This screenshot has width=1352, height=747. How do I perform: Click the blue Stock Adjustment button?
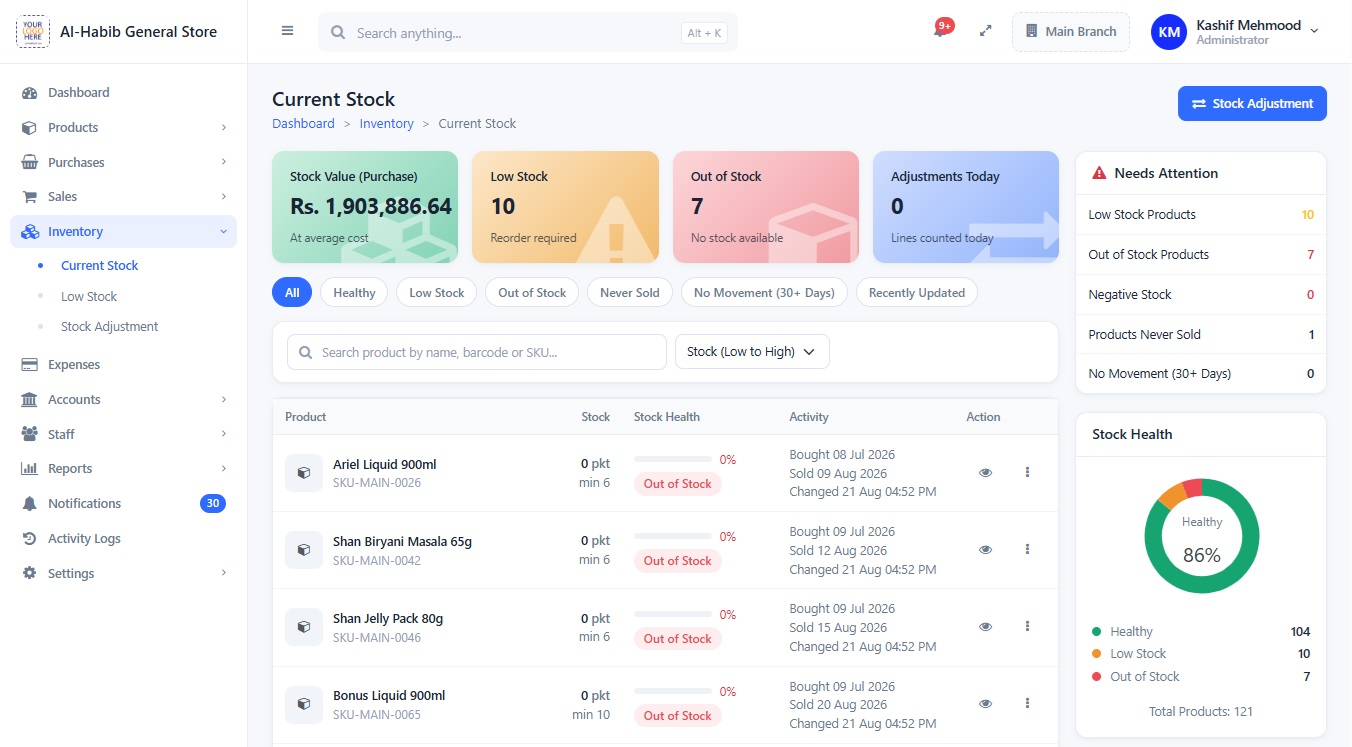point(1252,104)
